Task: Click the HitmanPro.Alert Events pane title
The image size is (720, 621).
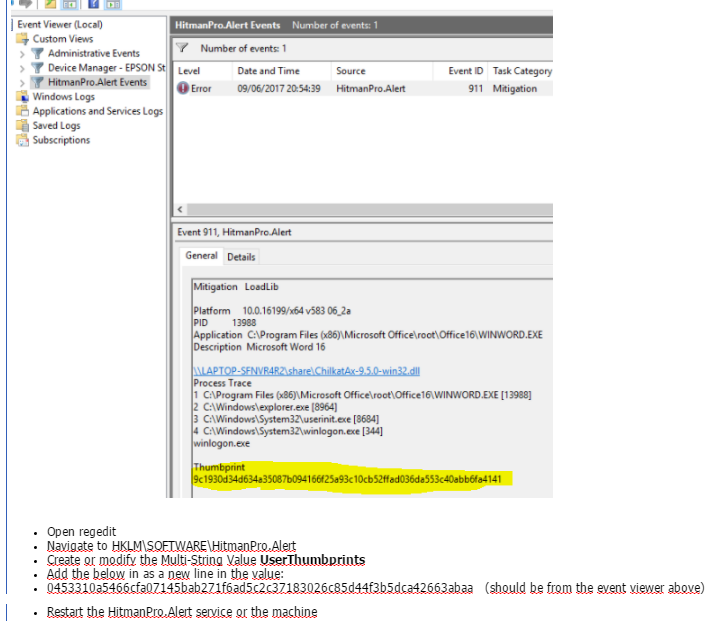Action: click(227, 25)
